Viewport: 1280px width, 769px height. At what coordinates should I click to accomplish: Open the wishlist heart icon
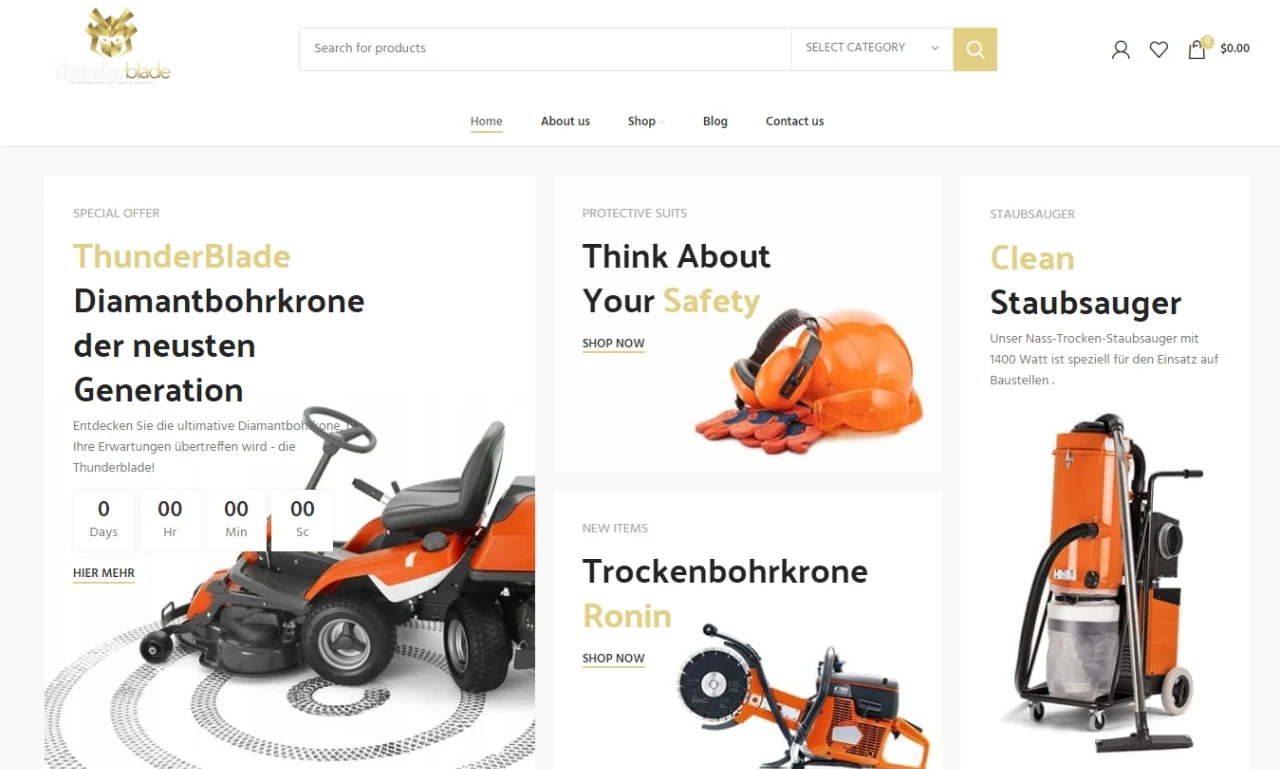pyautogui.click(x=1159, y=49)
